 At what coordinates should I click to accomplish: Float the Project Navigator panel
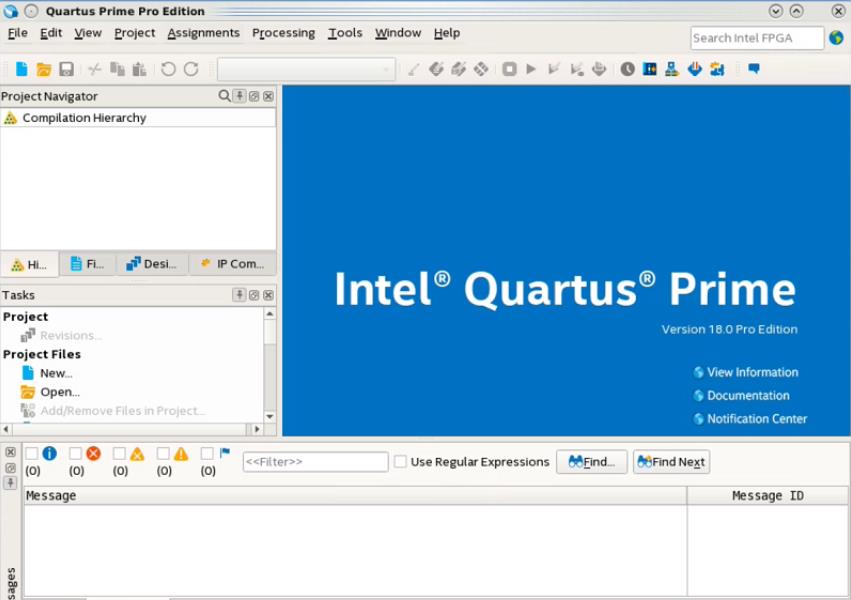click(x=254, y=97)
